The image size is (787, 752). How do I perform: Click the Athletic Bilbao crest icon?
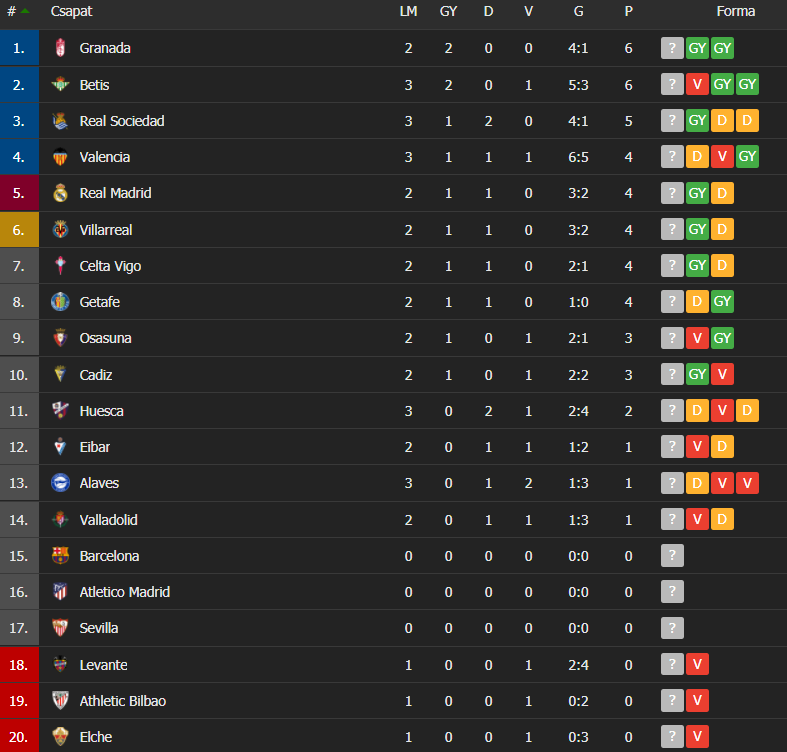(x=60, y=700)
